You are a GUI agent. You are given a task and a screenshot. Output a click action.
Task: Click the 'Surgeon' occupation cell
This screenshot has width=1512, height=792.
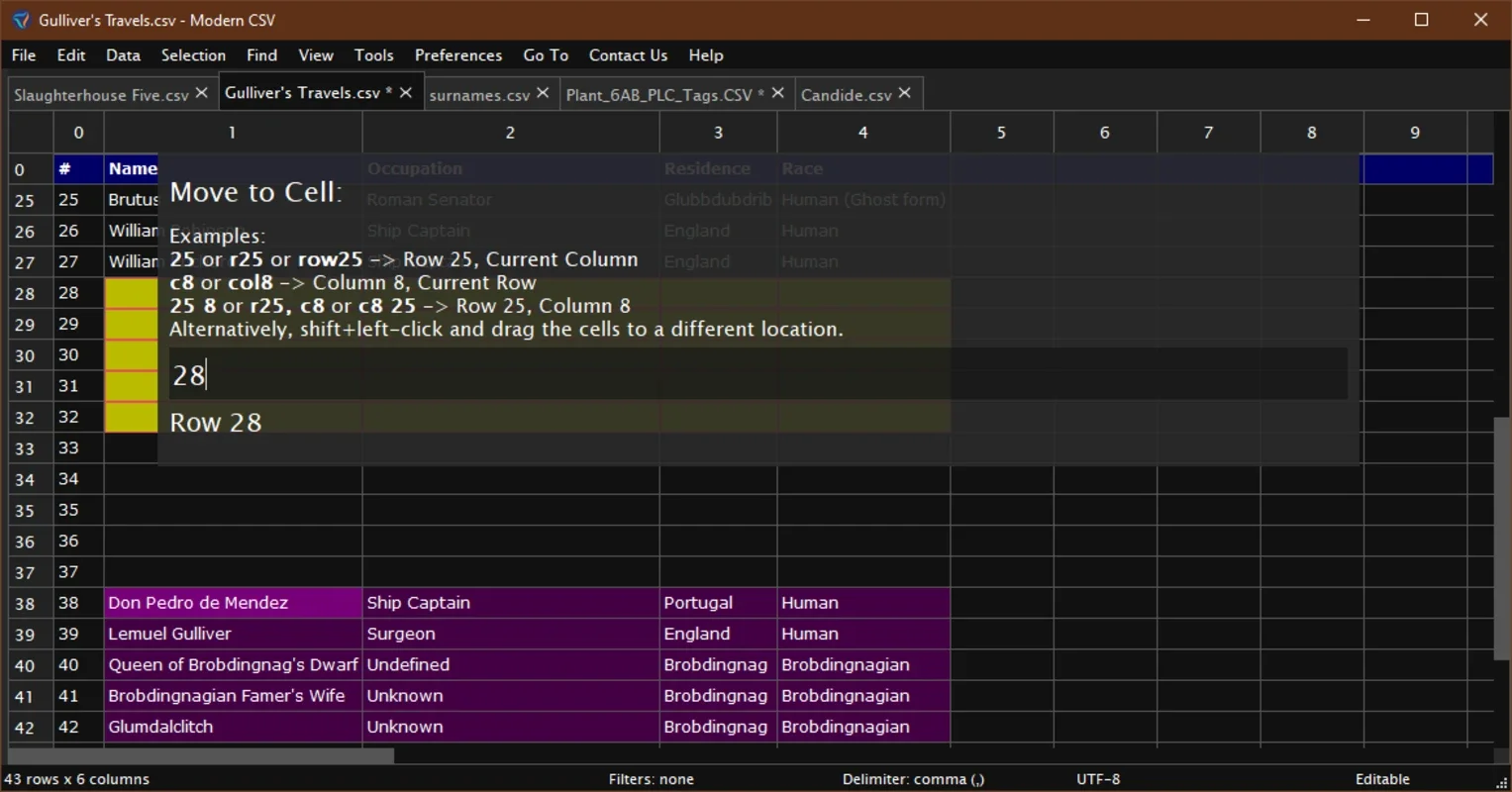point(511,634)
